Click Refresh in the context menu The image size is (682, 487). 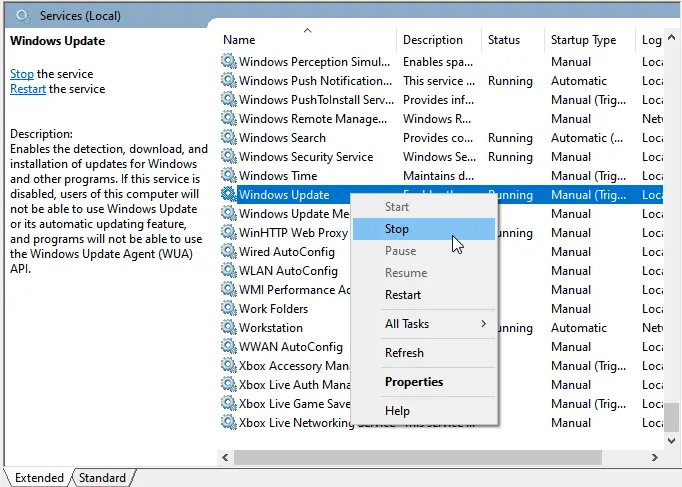tap(404, 353)
